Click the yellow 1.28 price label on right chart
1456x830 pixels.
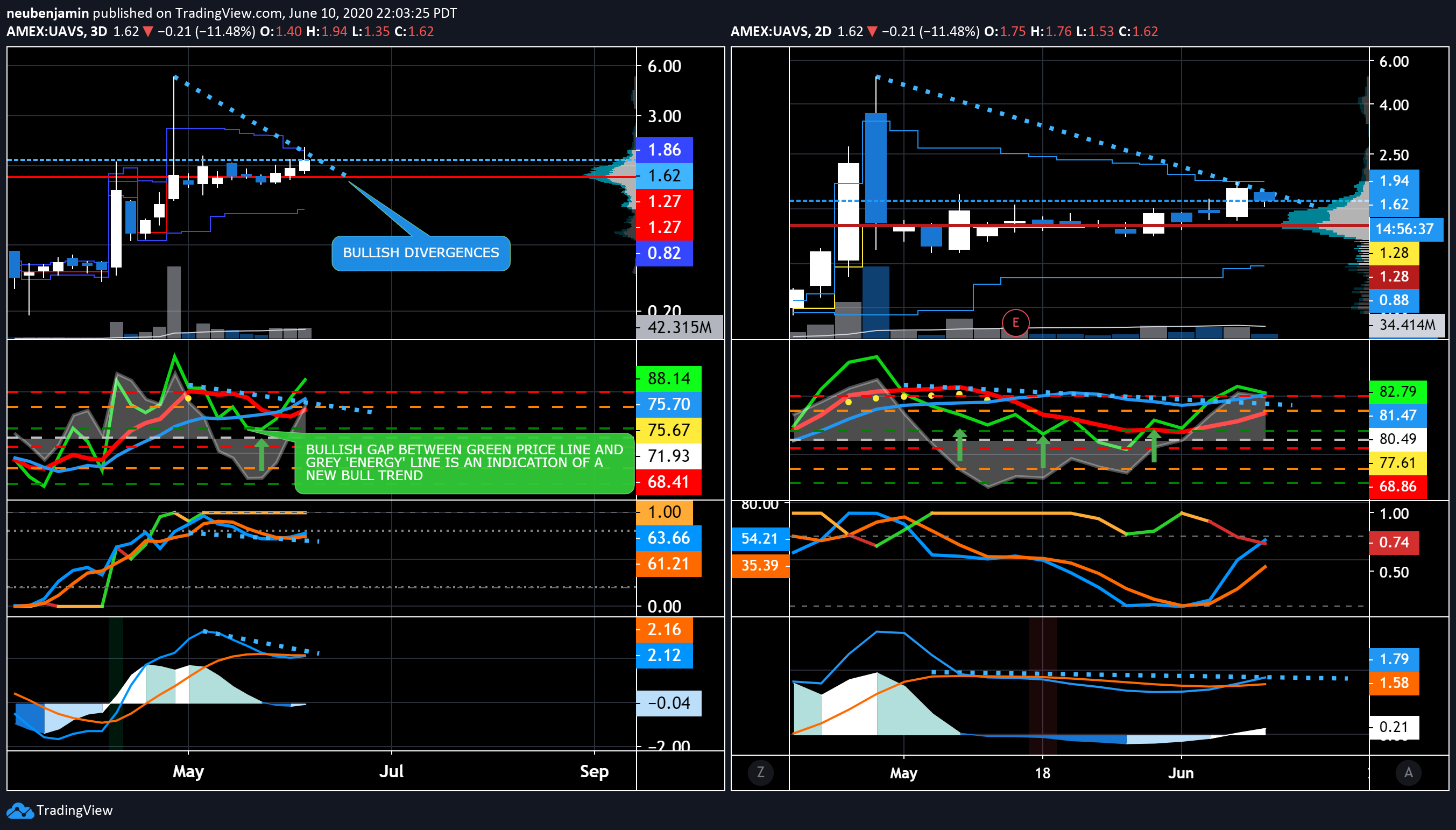click(x=1394, y=252)
